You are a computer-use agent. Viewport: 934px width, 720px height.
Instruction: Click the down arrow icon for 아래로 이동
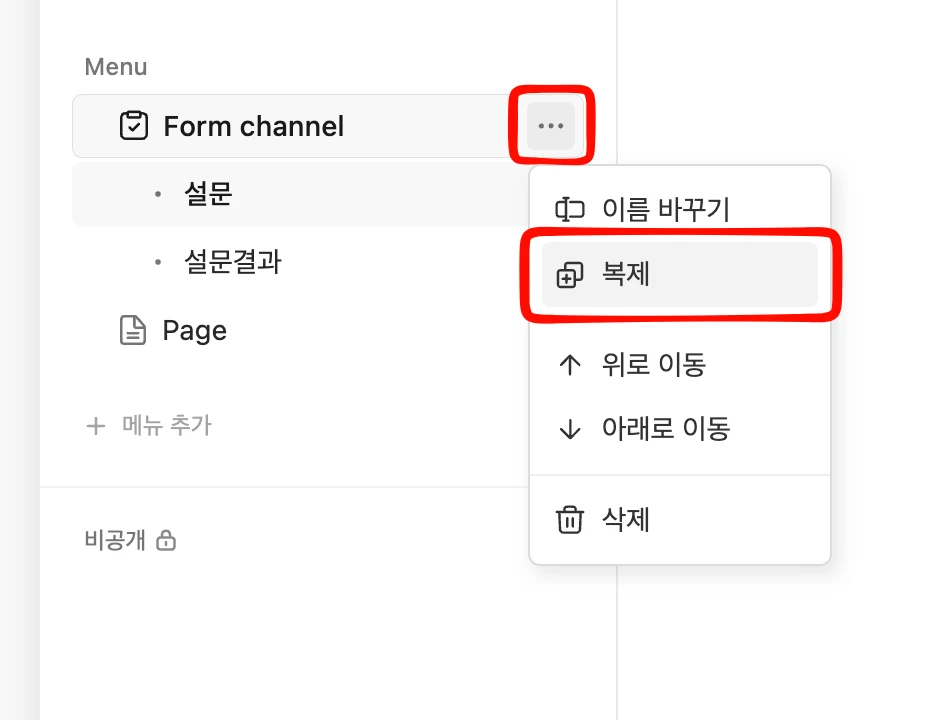coord(569,429)
